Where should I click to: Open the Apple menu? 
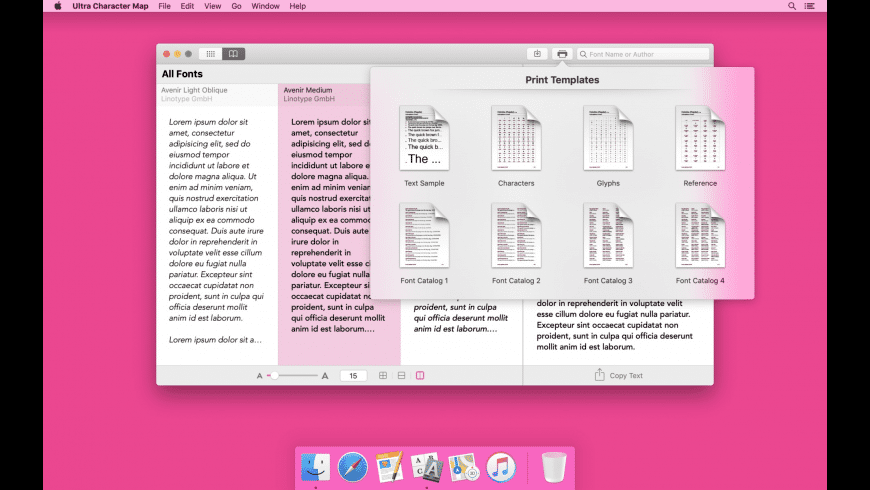point(58,6)
